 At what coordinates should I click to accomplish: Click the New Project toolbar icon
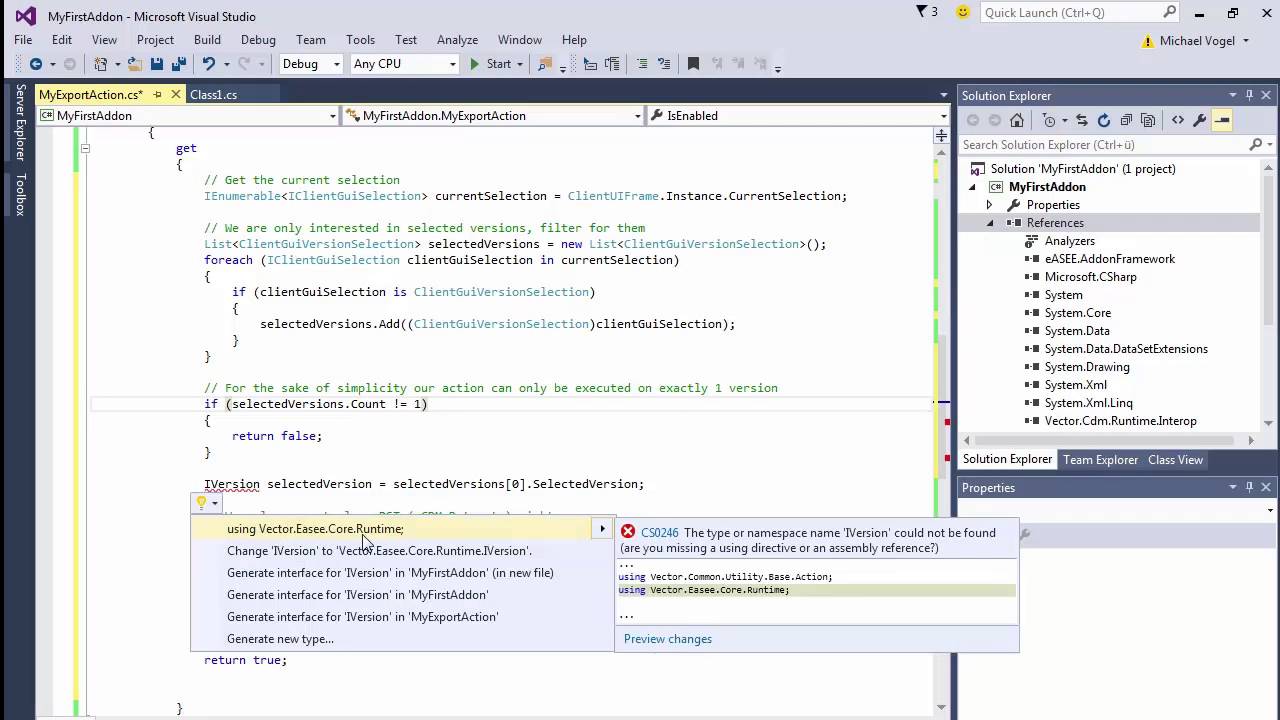pyautogui.click(x=100, y=64)
